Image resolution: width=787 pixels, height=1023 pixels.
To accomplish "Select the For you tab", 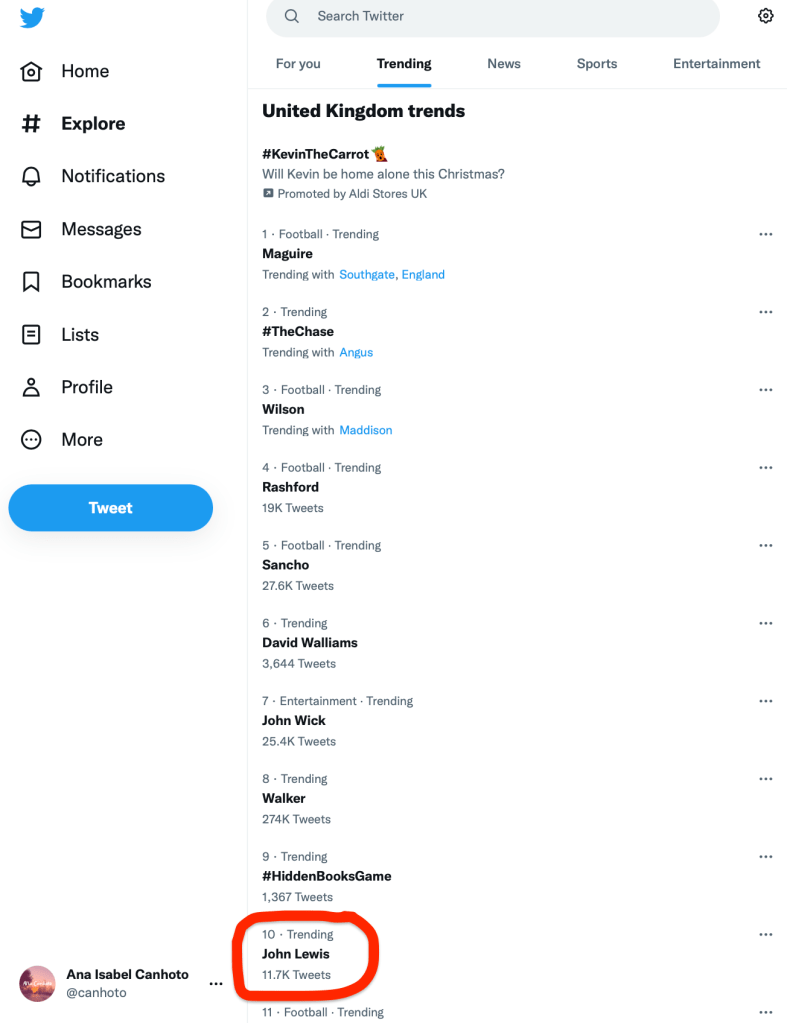I will pos(298,64).
